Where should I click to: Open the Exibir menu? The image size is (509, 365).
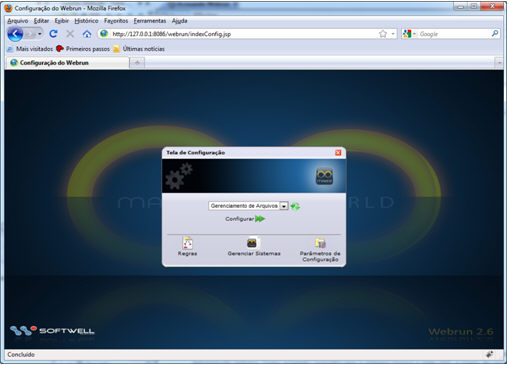[x=62, y=21]
